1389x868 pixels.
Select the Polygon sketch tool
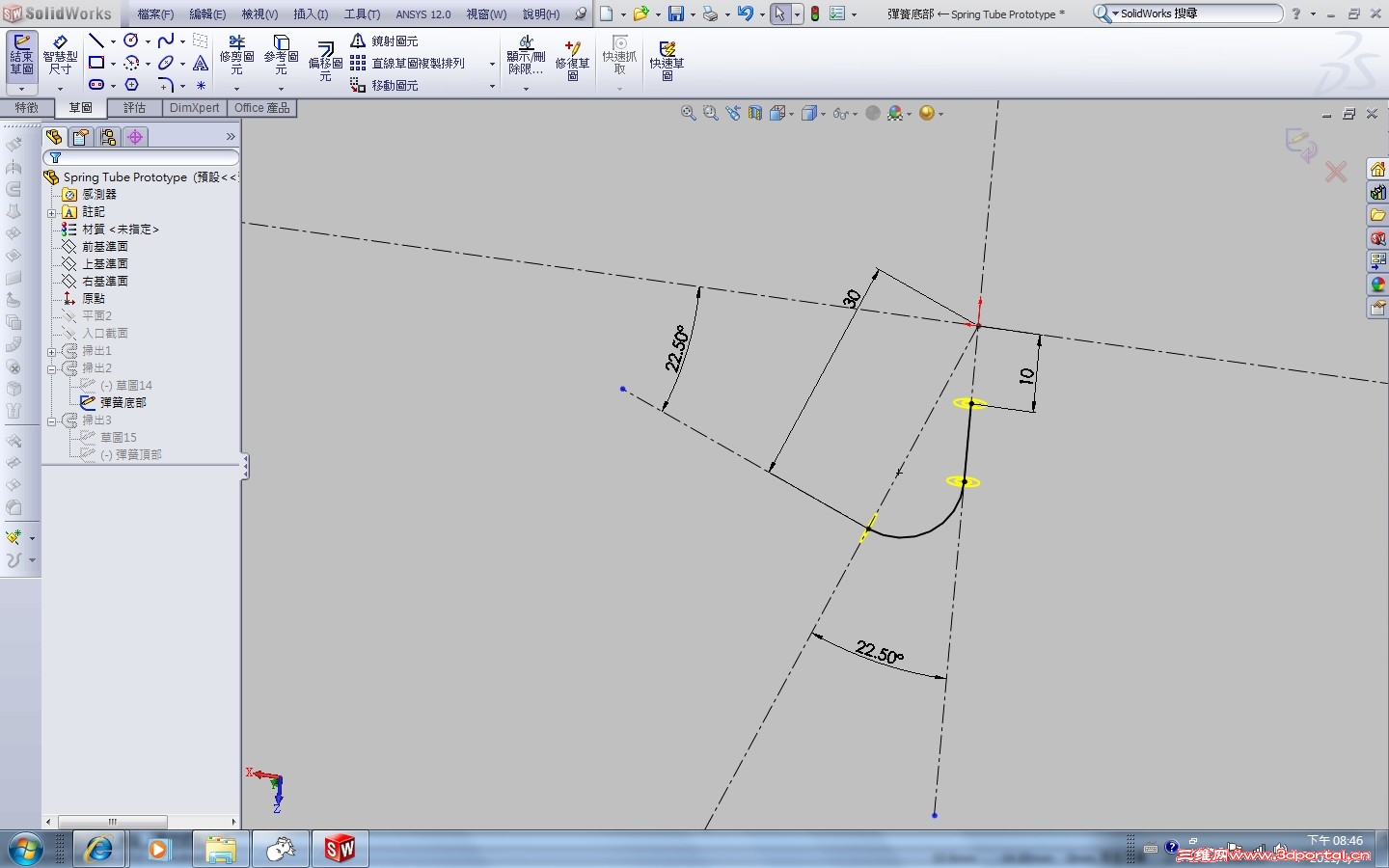click(x=131, y=85)
